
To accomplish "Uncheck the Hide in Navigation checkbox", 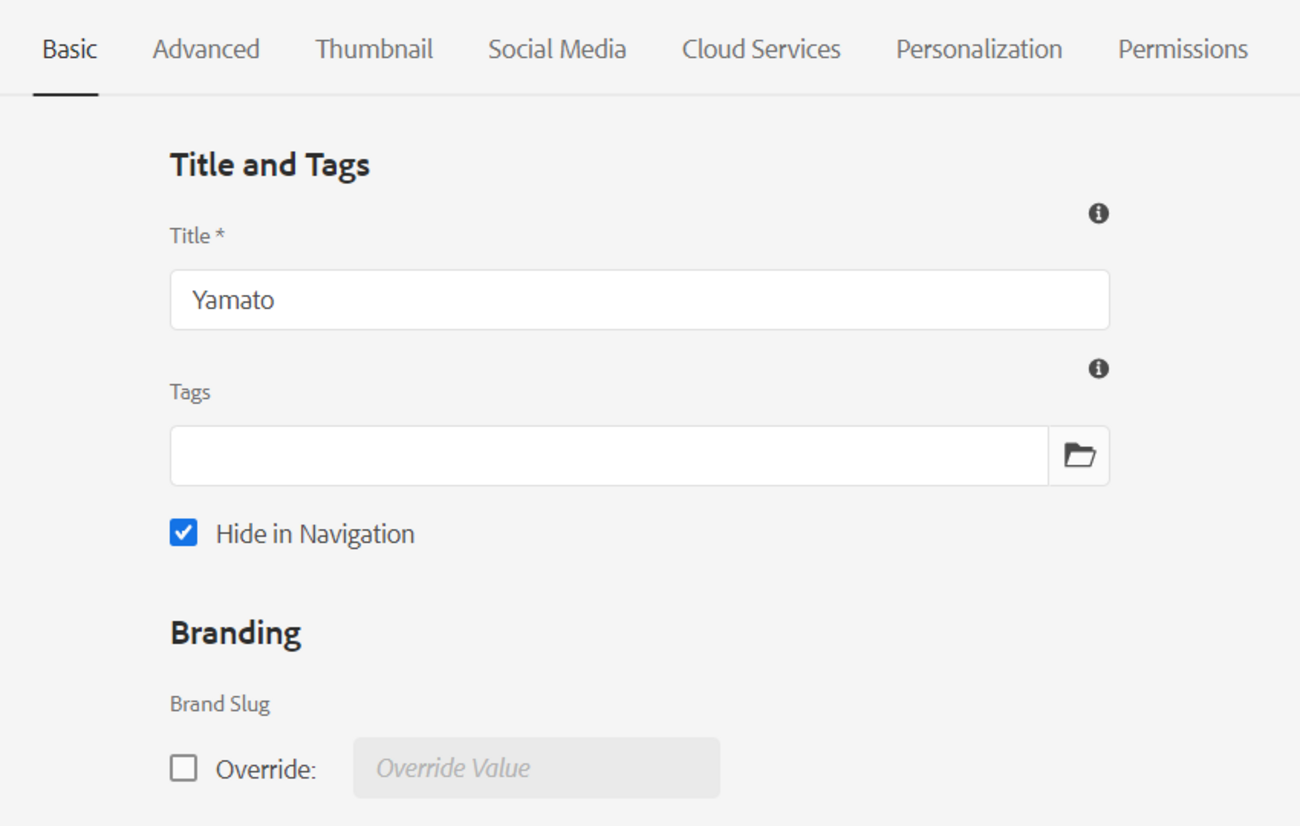I will pyautogui.click(x=184, y=533).
